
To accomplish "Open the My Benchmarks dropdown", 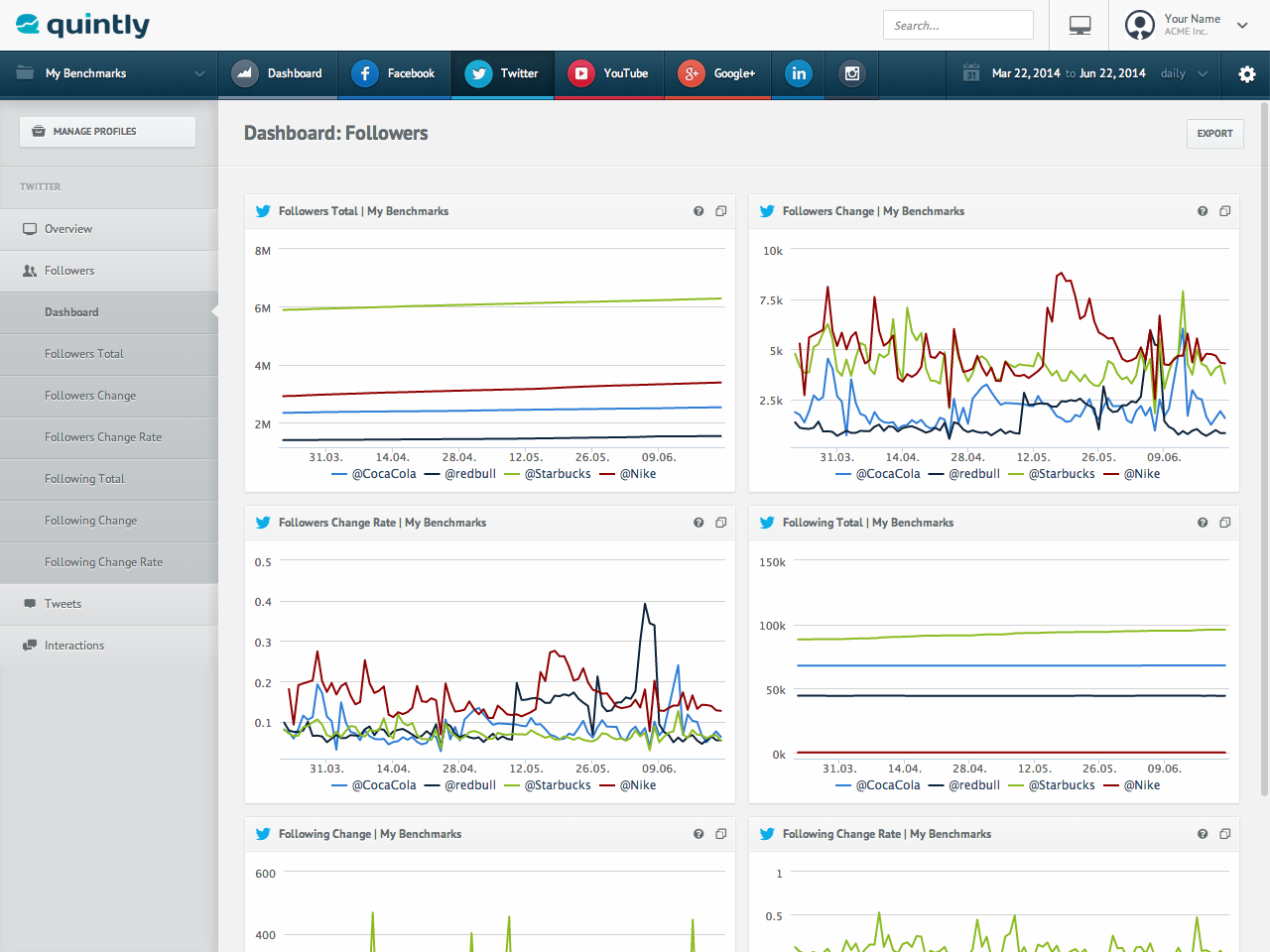I will 109,73.
